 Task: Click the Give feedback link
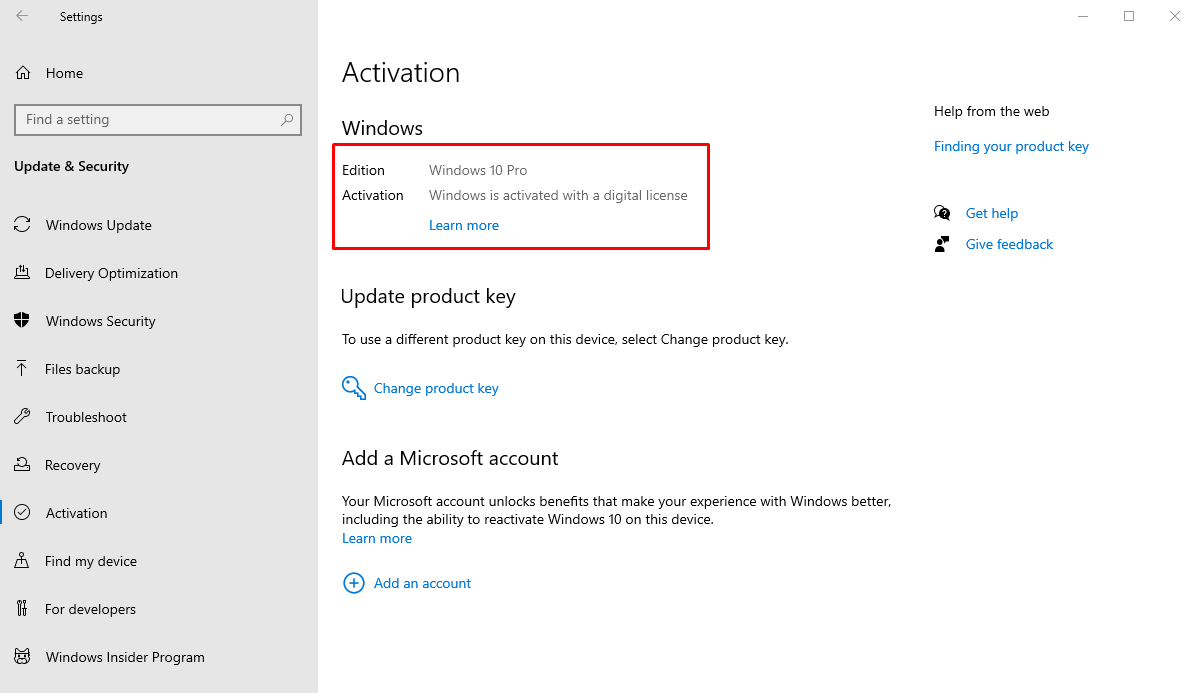tap(1009, 244)
